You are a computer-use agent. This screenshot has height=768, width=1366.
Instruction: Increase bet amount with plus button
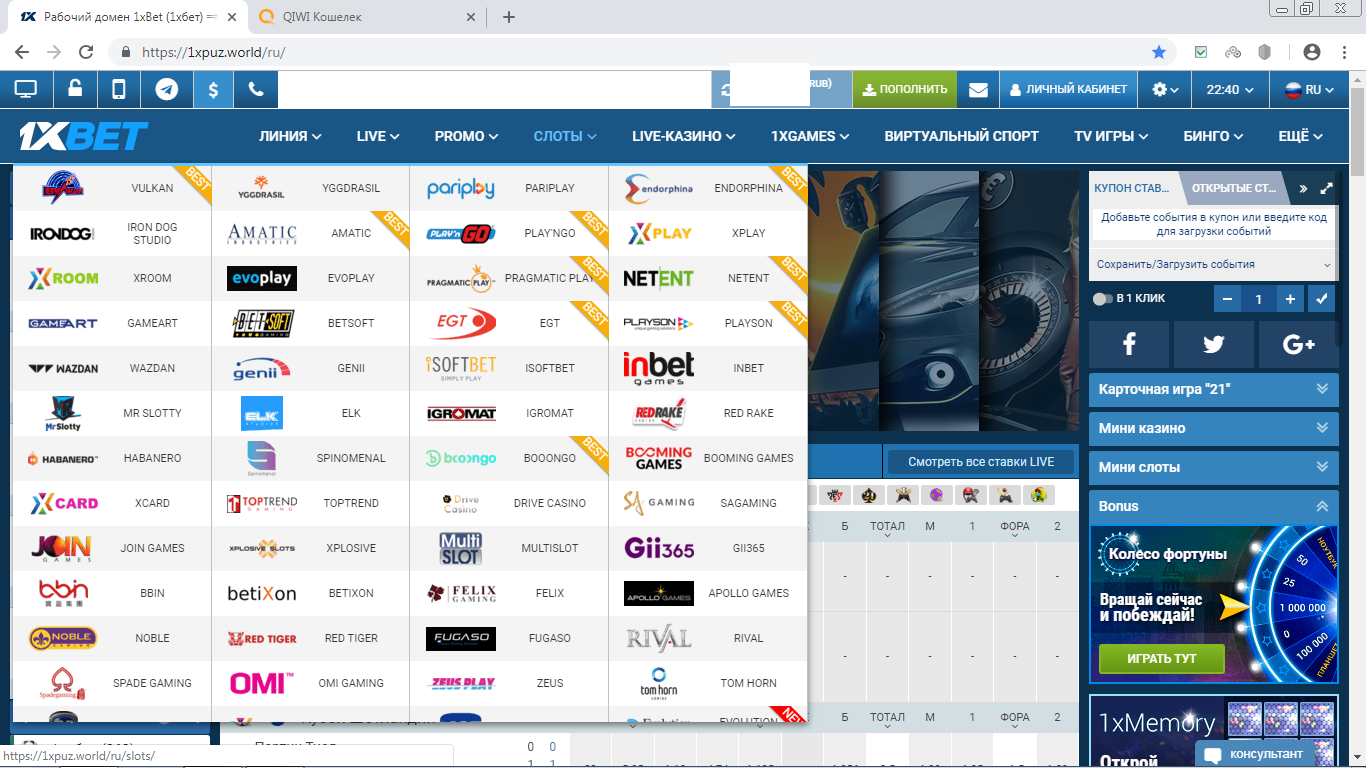point(1290,299)
